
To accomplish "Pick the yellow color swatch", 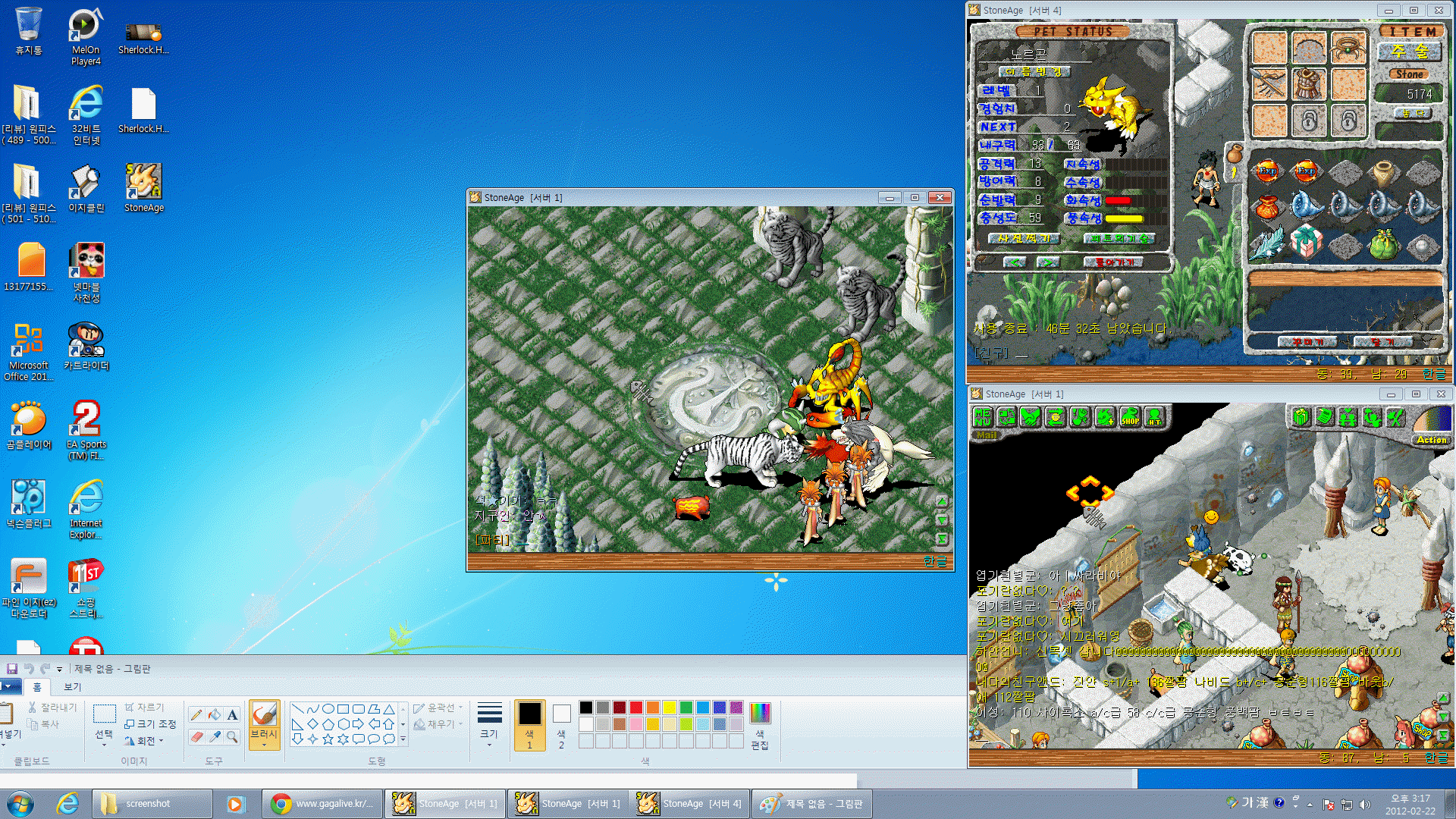I will pos(670,708).
